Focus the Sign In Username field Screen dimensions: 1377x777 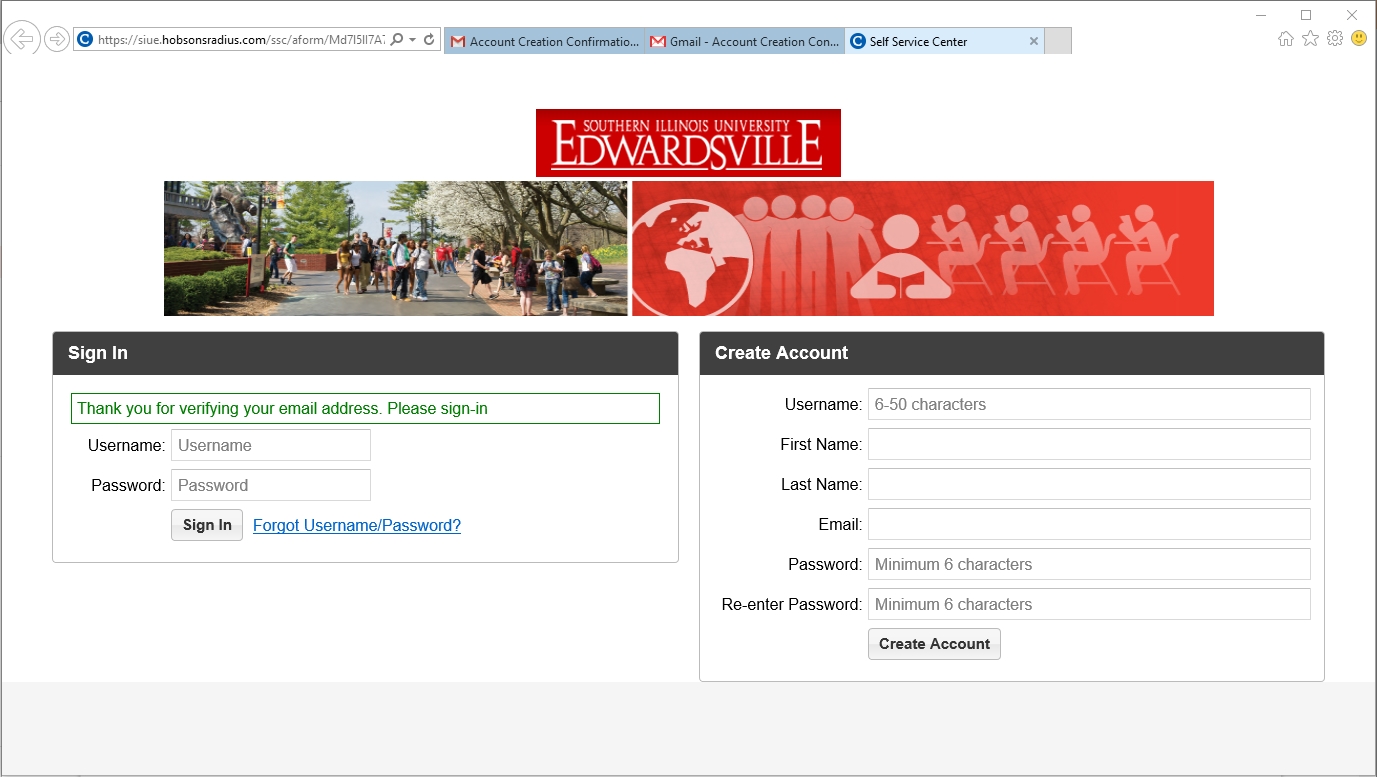tap(271, 445)
